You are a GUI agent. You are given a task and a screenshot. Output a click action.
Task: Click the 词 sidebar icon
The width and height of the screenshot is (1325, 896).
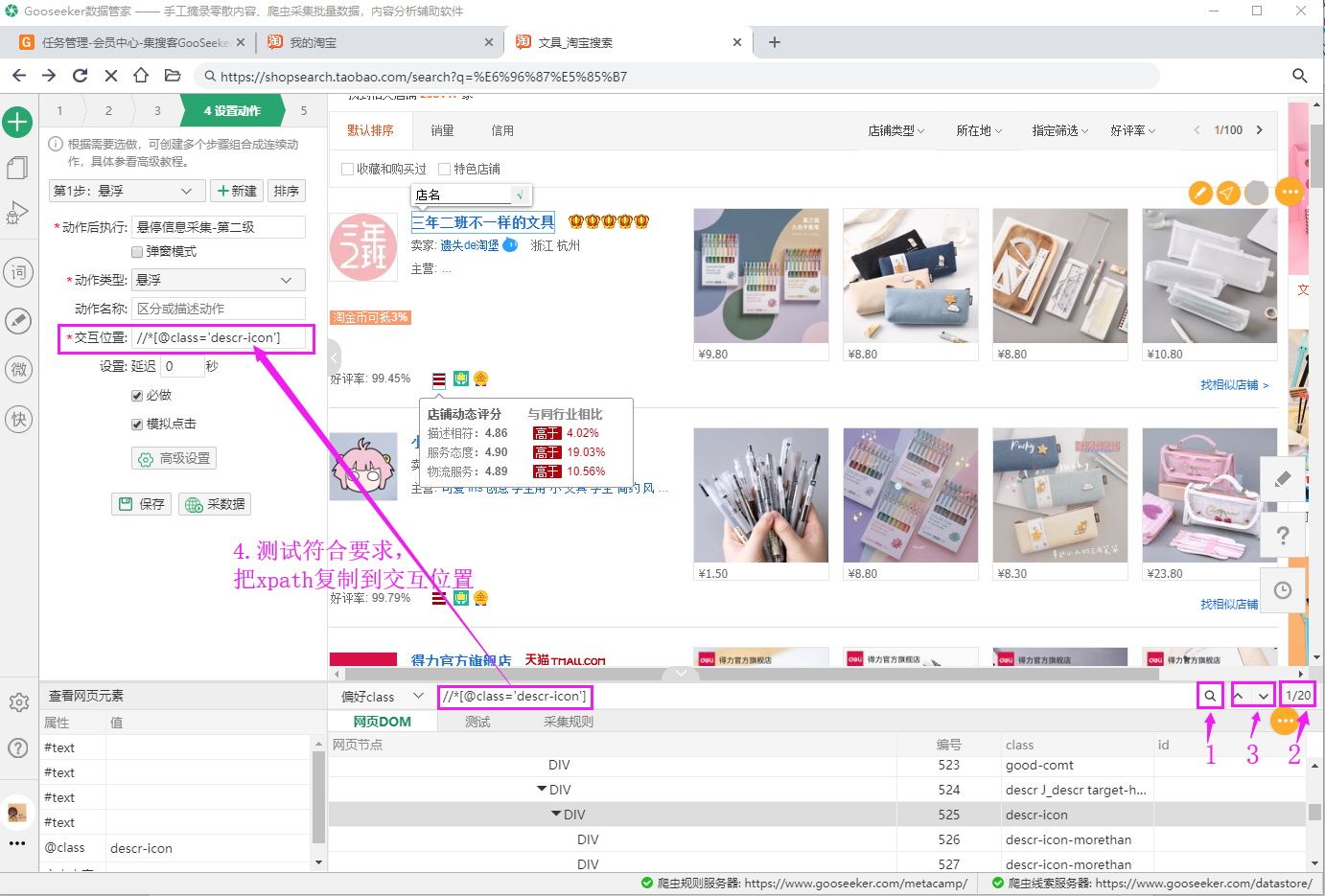pos(18,273)
